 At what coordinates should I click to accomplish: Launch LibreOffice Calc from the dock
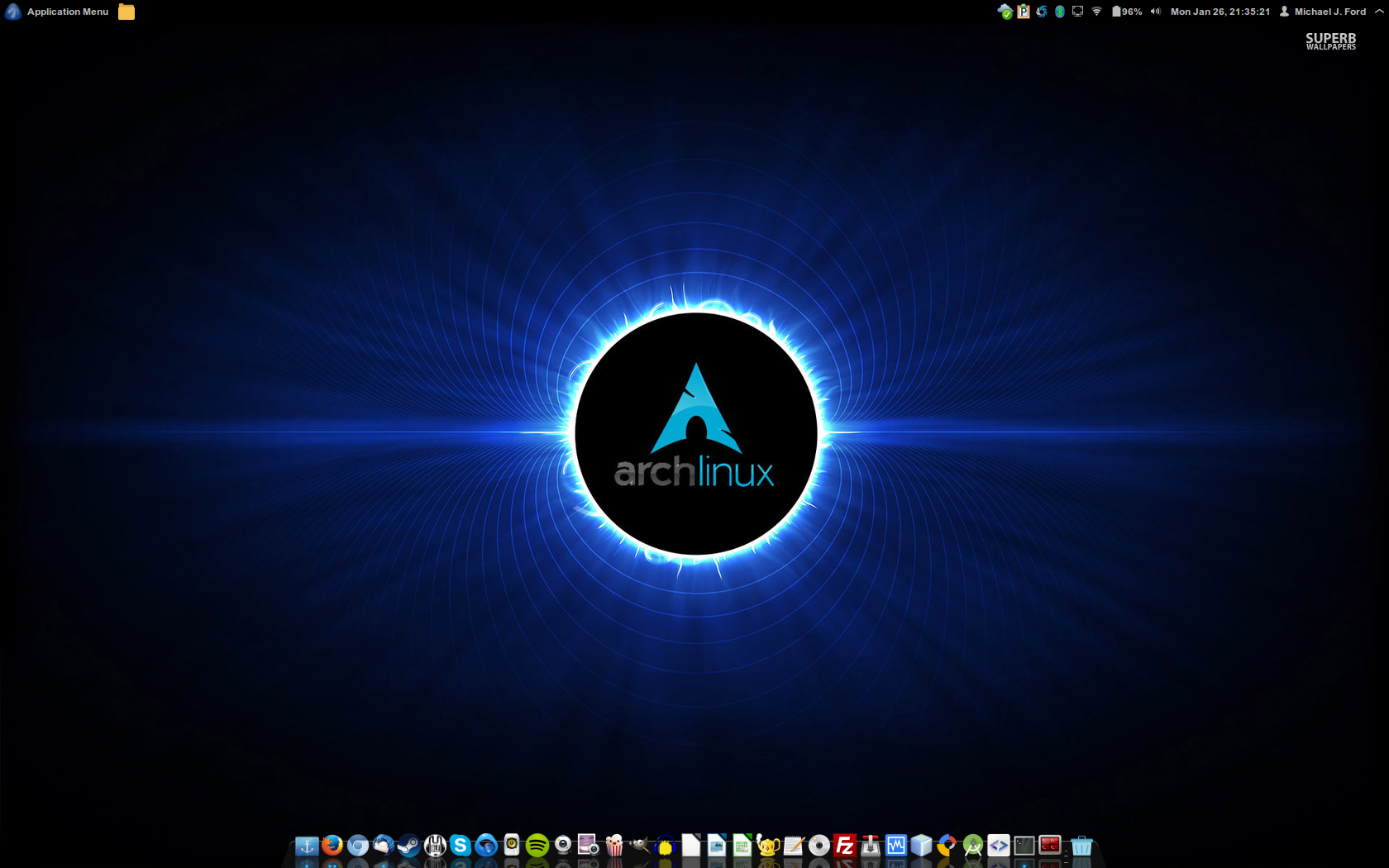pos(742,846)
